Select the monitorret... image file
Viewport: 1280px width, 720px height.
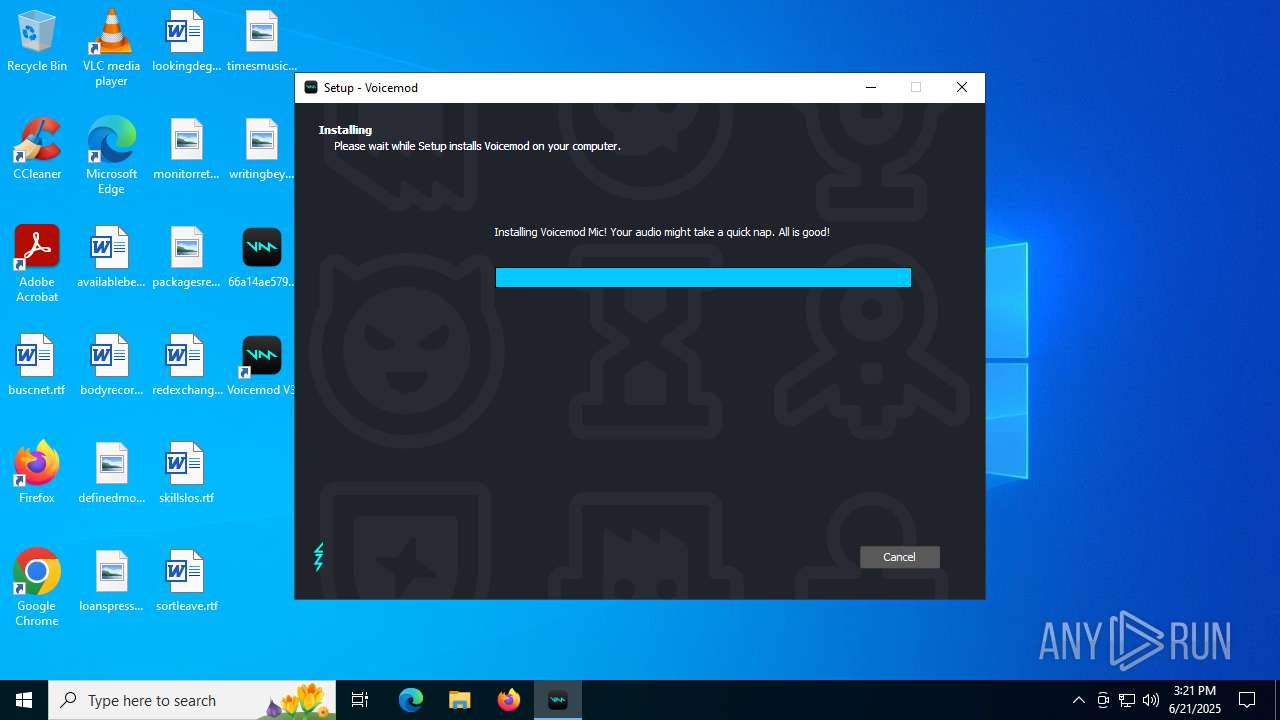click(186, 150)
